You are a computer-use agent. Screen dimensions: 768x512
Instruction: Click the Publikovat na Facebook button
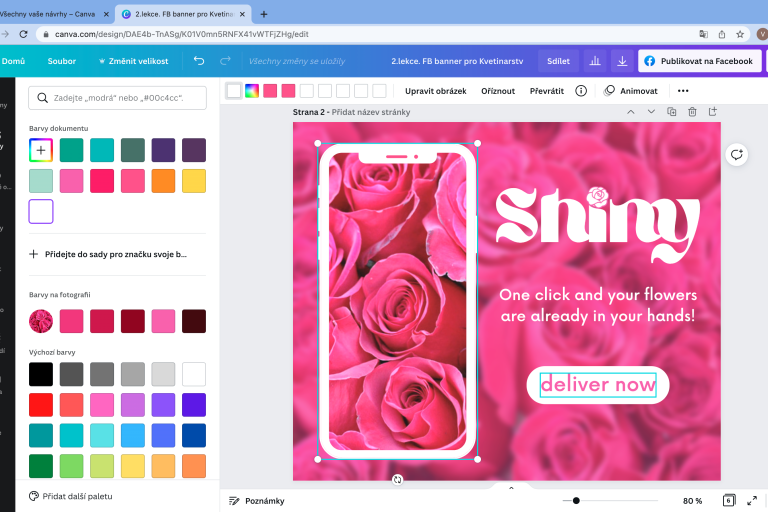coord(698,61)
